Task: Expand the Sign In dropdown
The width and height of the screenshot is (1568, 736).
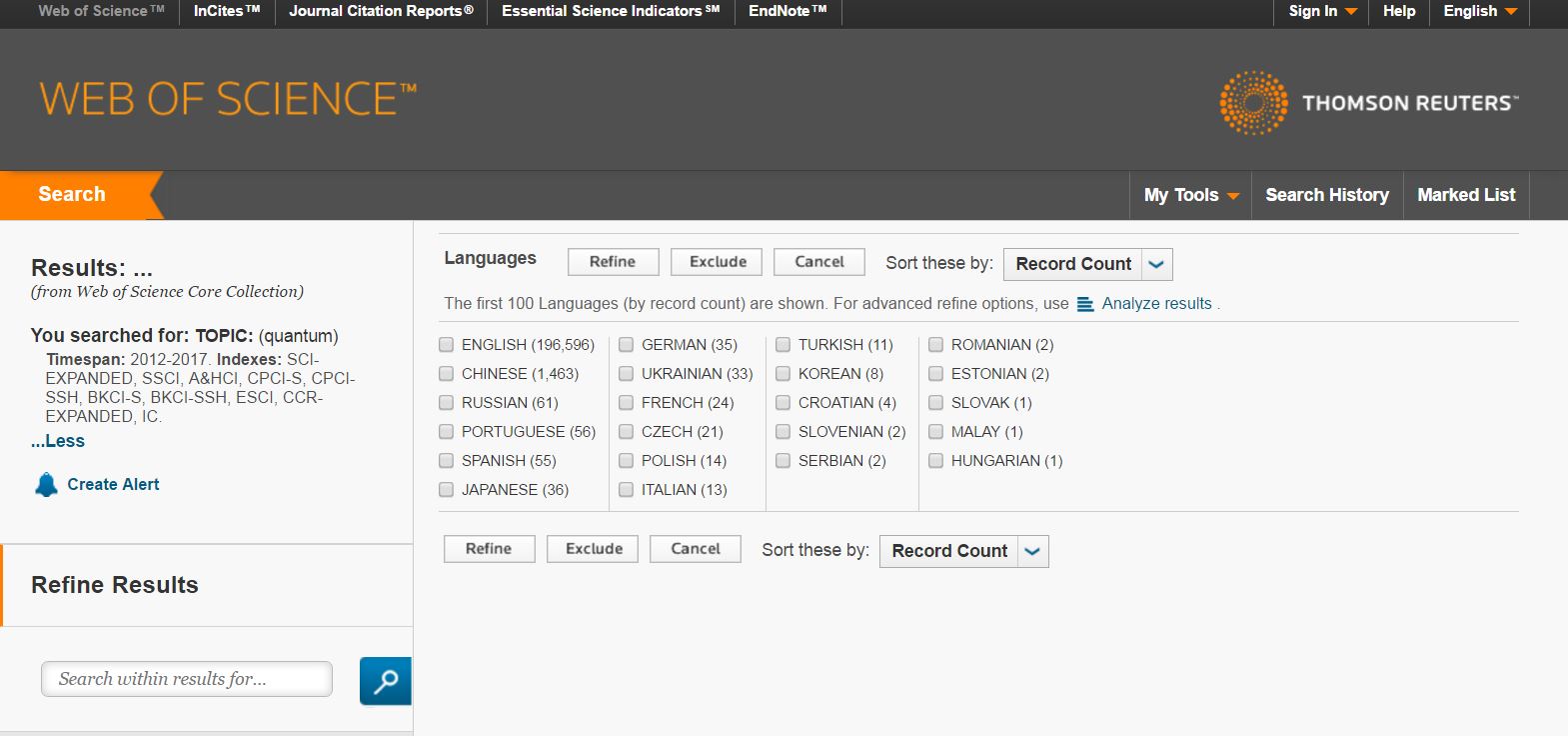Action: pyautogui.click(x=1322, y=11)
